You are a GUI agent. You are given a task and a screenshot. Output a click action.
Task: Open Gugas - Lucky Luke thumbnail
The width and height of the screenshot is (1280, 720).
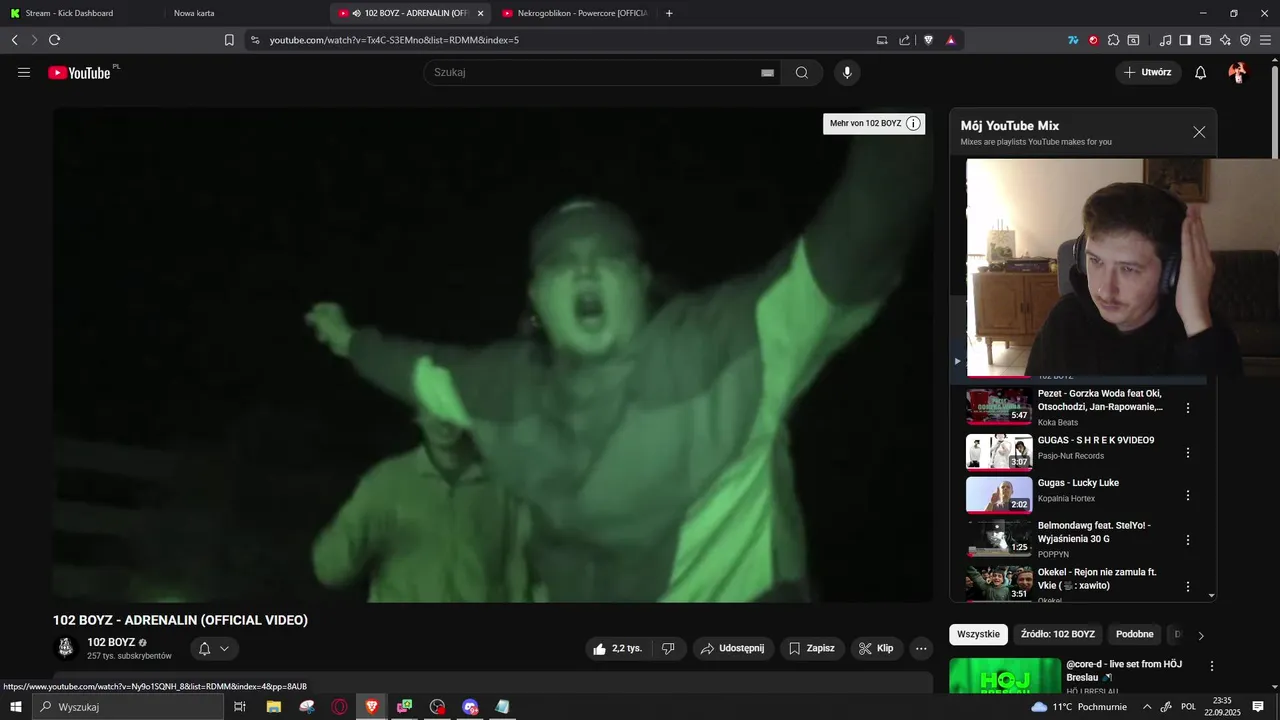(x=999, y=495)
